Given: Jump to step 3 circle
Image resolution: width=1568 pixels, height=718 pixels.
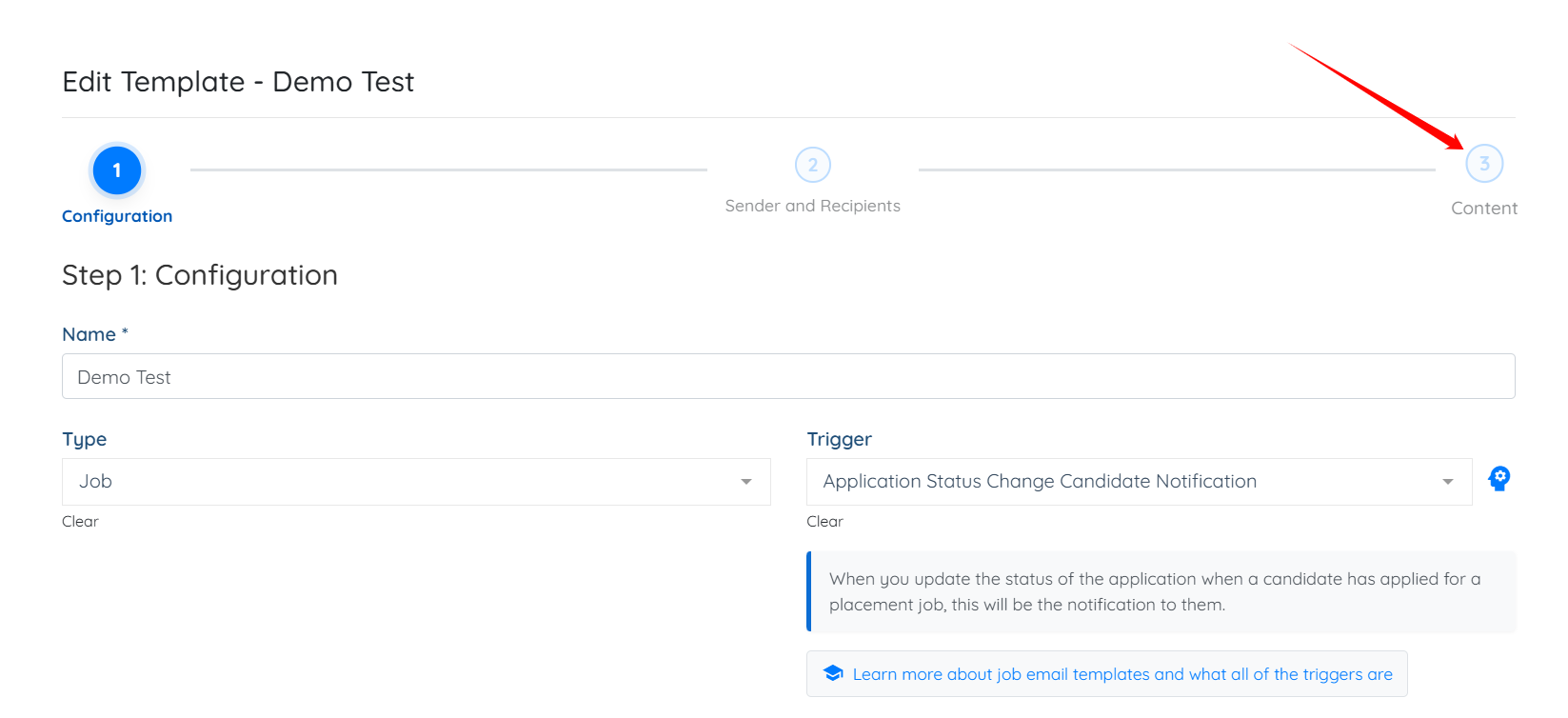Looking at the screenshot, I should tap(1484, 164).
